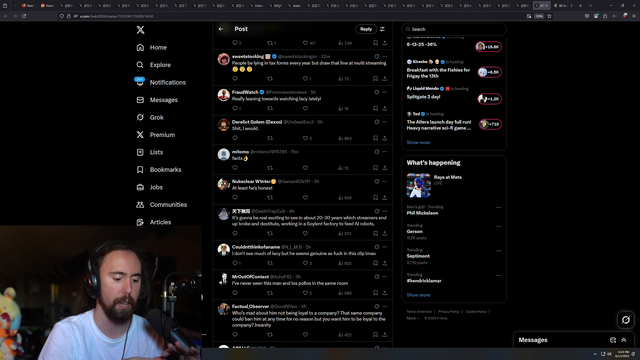Share the Nukeclear Winter reply

click(x=384, y=198)
